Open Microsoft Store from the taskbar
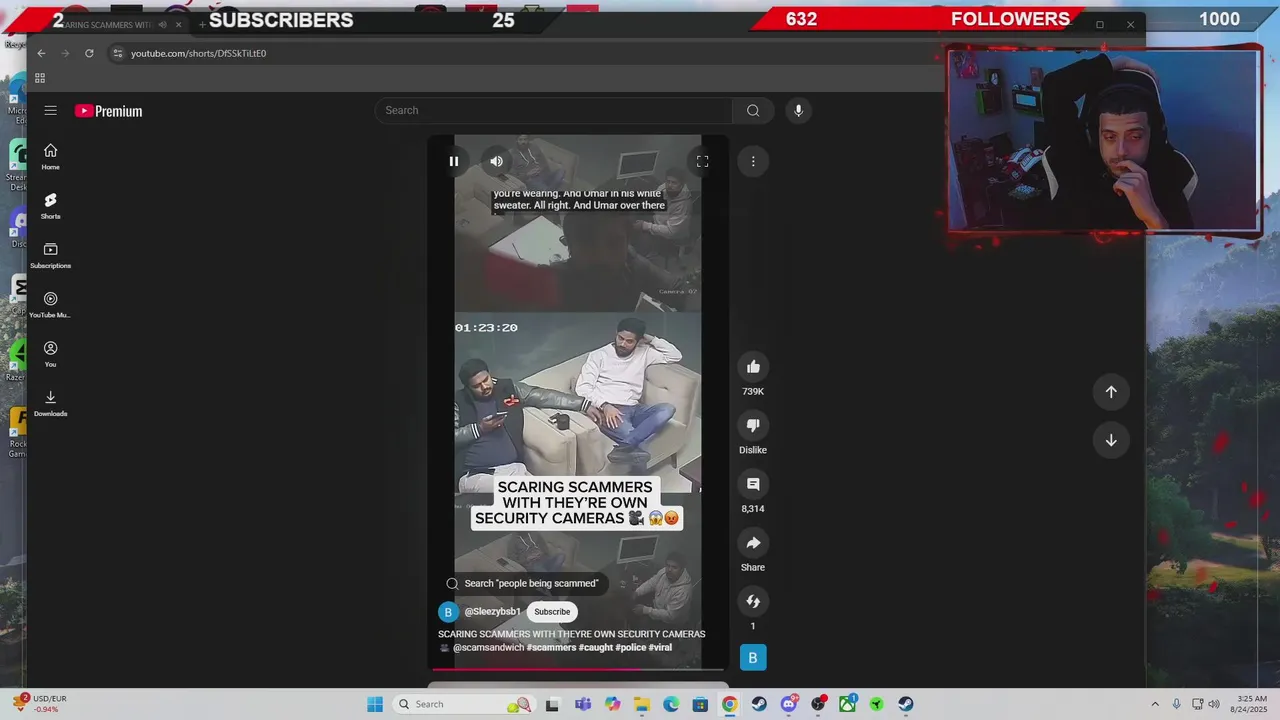1280x720 pixels. (x=700, y=704)
